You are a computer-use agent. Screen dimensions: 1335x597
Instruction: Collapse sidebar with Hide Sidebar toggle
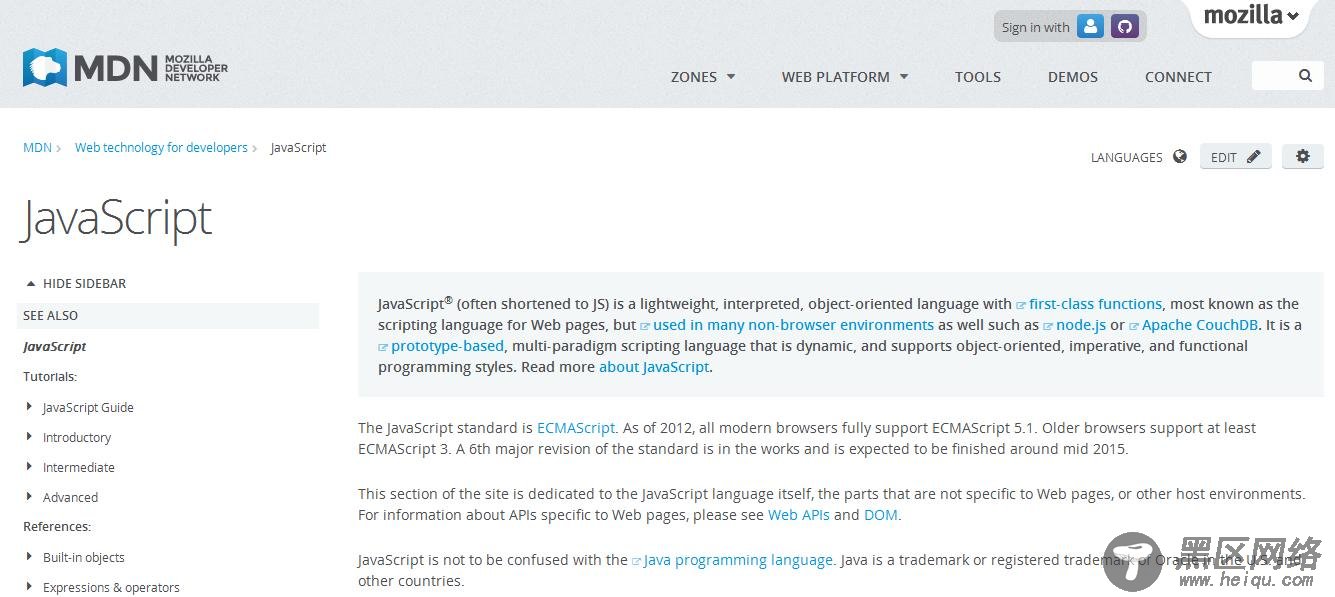click(x=77, y=284)
